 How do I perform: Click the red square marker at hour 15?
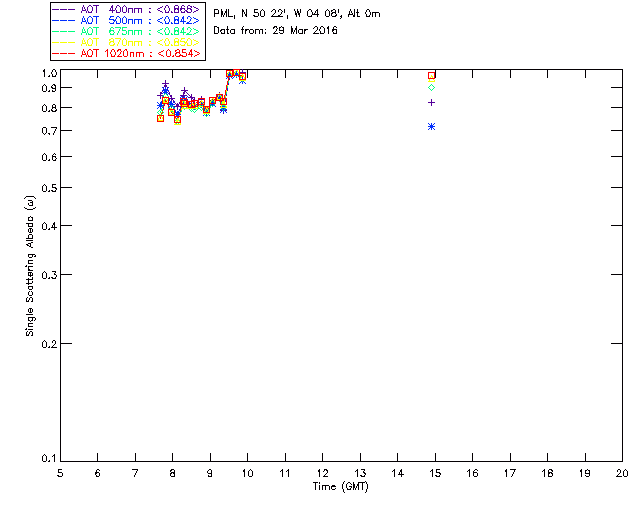431,76
